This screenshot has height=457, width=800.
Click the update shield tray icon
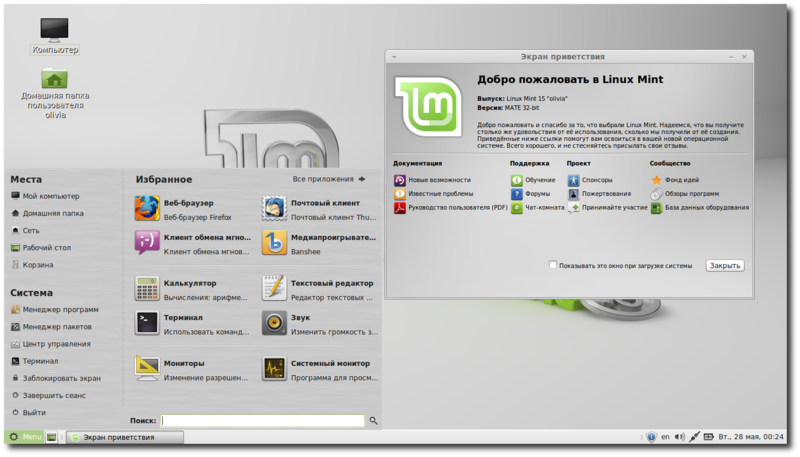point(652,437)
